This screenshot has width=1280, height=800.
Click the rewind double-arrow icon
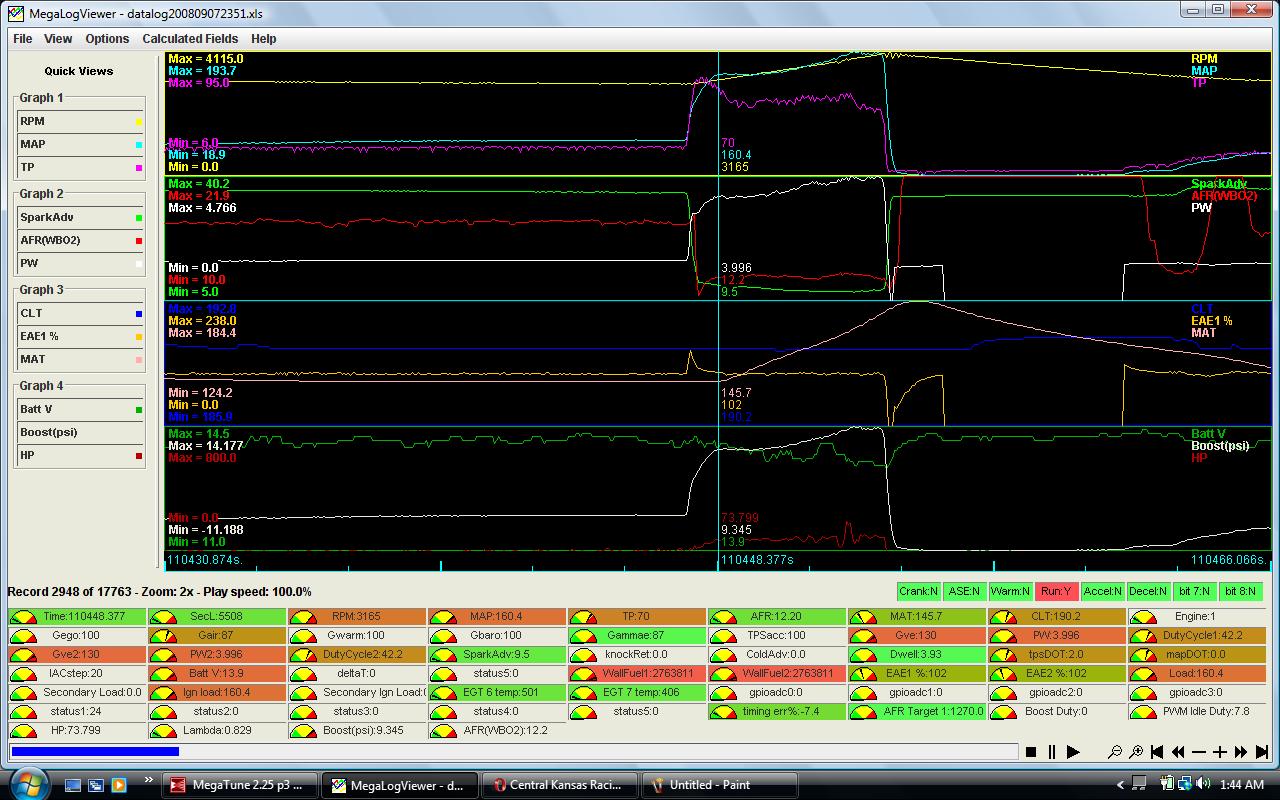coord(1178,752)
